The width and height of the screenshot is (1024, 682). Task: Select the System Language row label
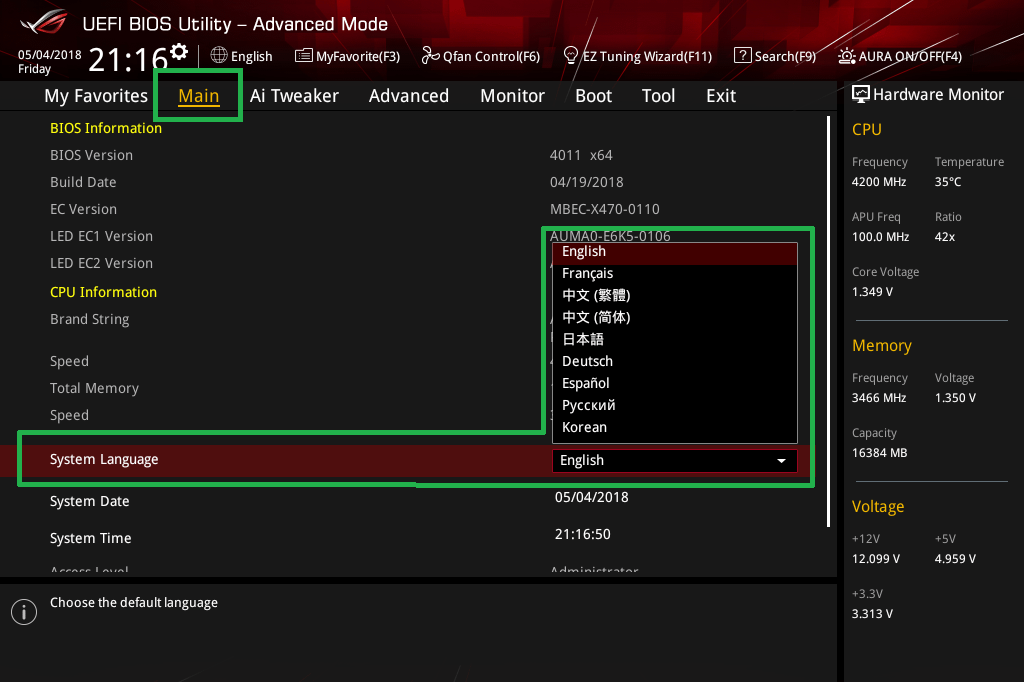click(104, 459)
